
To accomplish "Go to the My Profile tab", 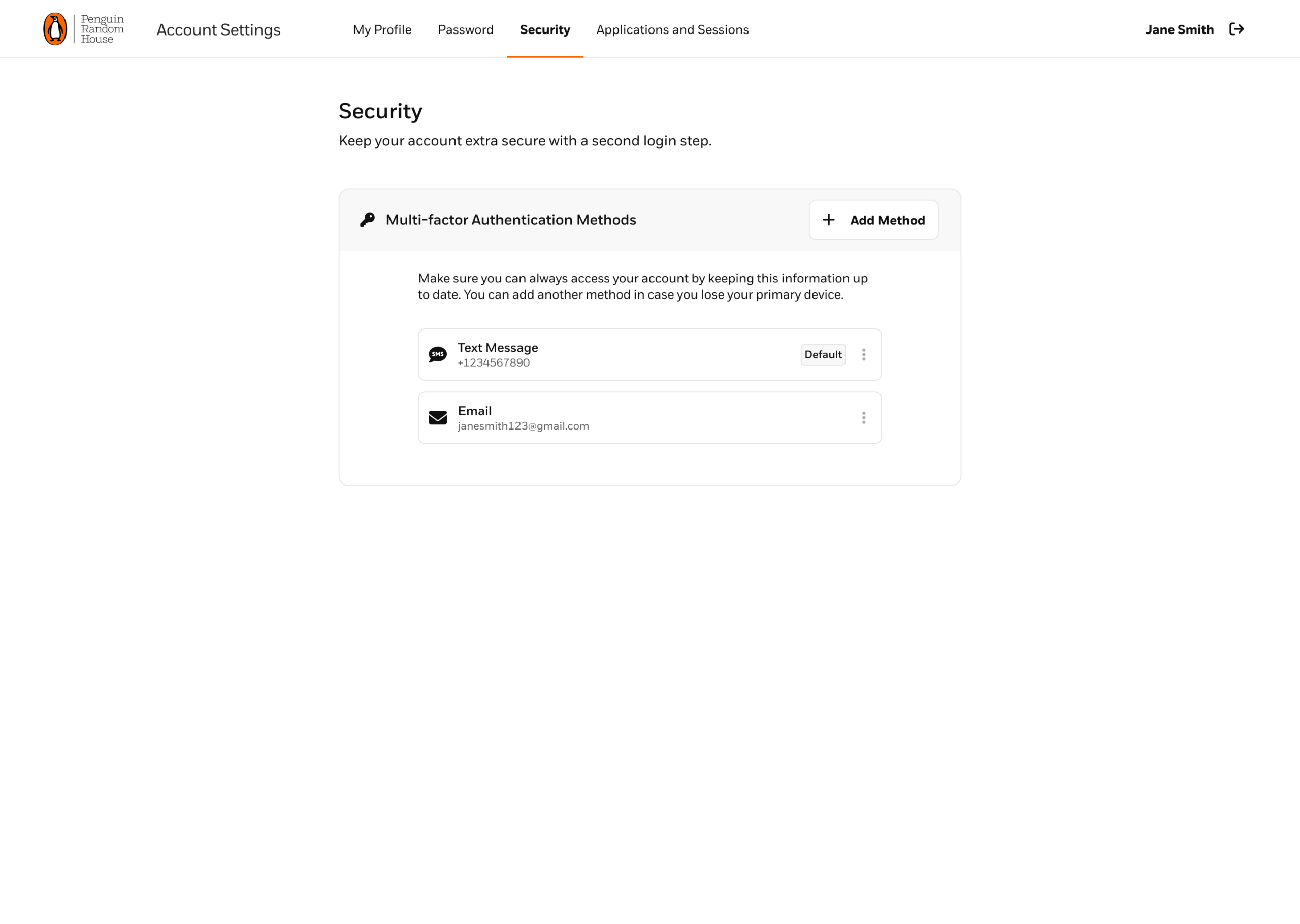I will (382, 29).
